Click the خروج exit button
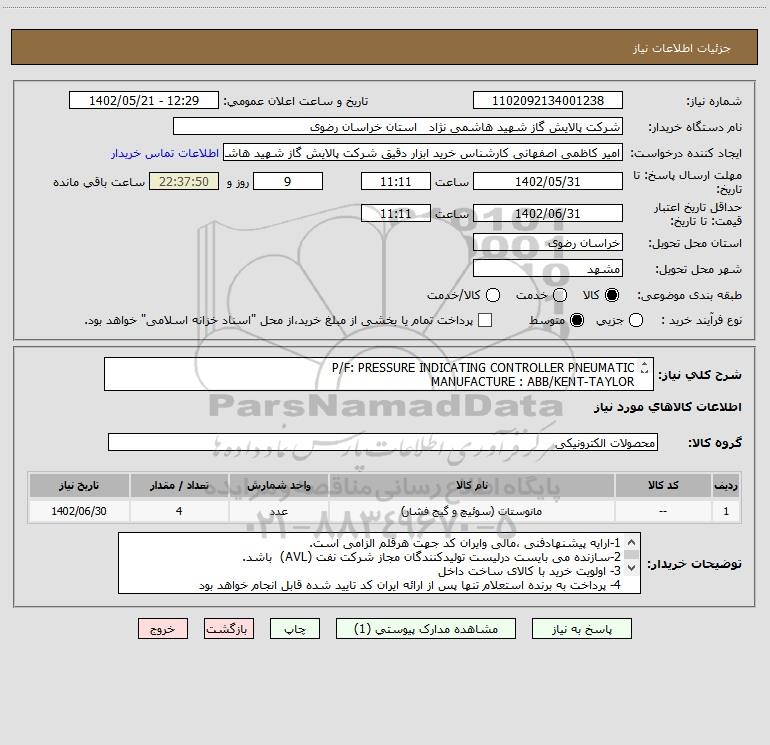Screen dimensions: 770x745 pos(163,629)
